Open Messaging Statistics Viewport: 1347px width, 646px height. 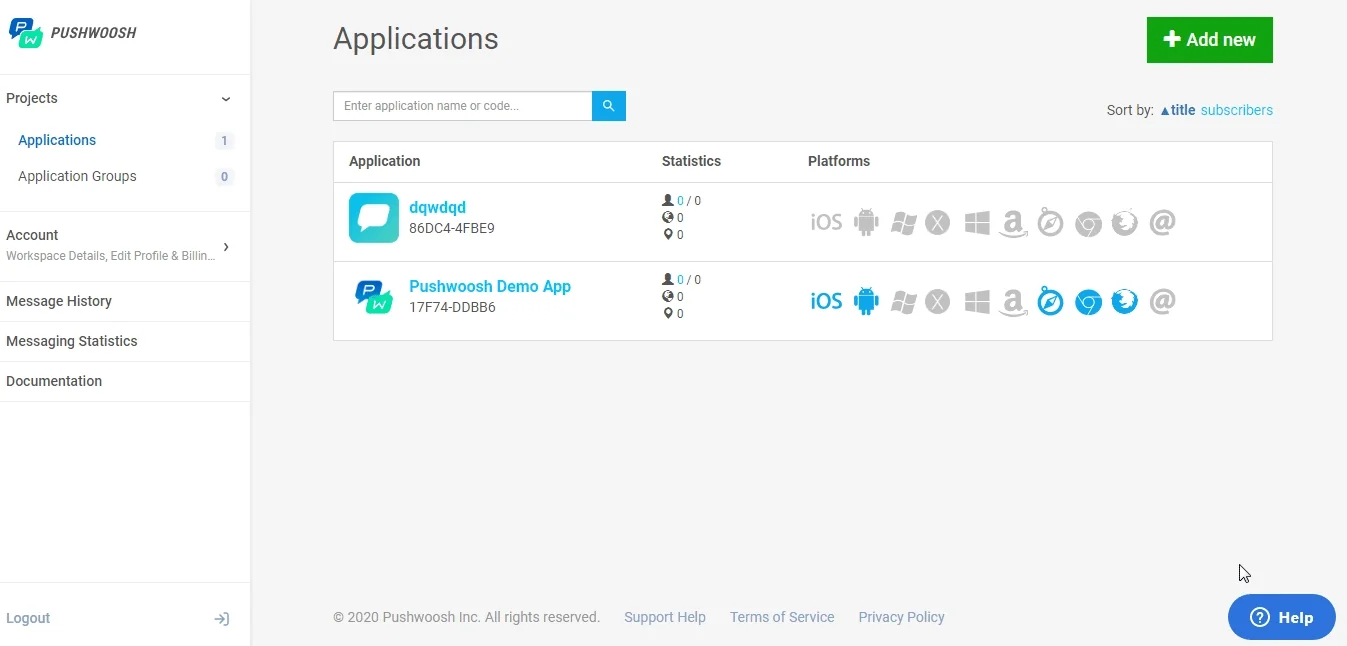(x=72, y=341)
